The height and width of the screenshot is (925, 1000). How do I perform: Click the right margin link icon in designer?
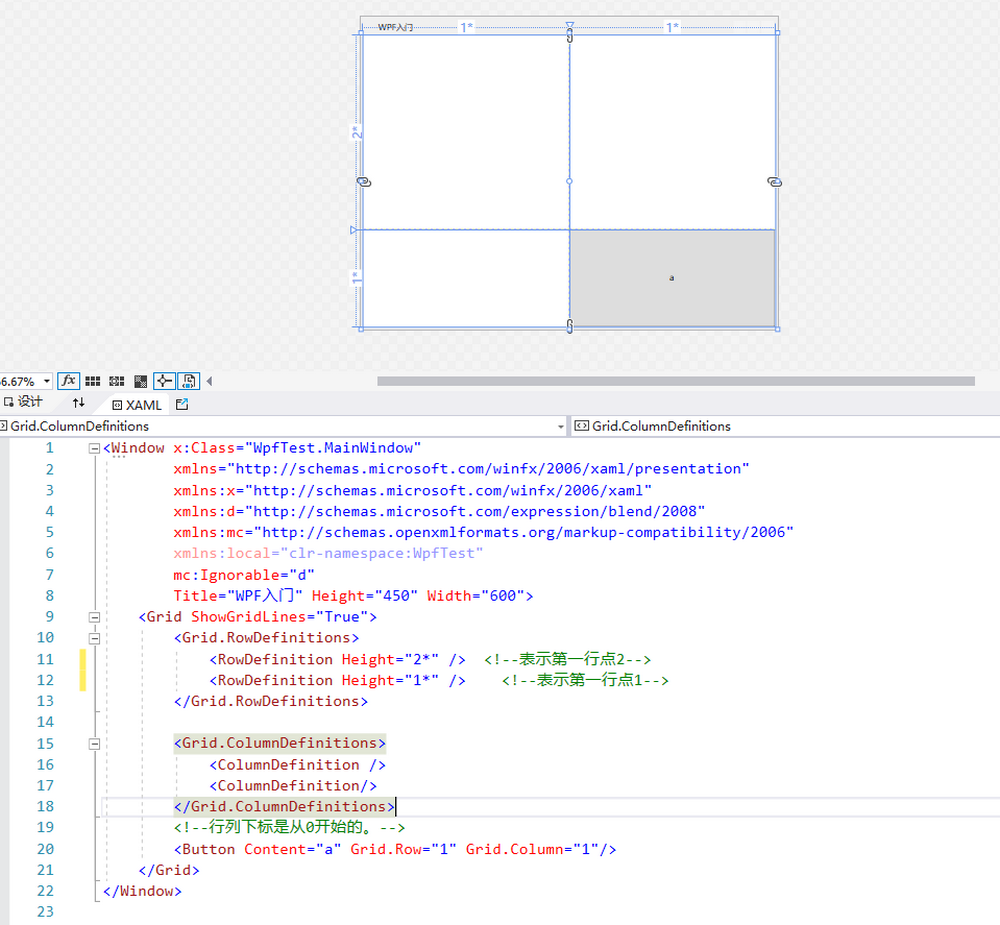tap(774, 182)
